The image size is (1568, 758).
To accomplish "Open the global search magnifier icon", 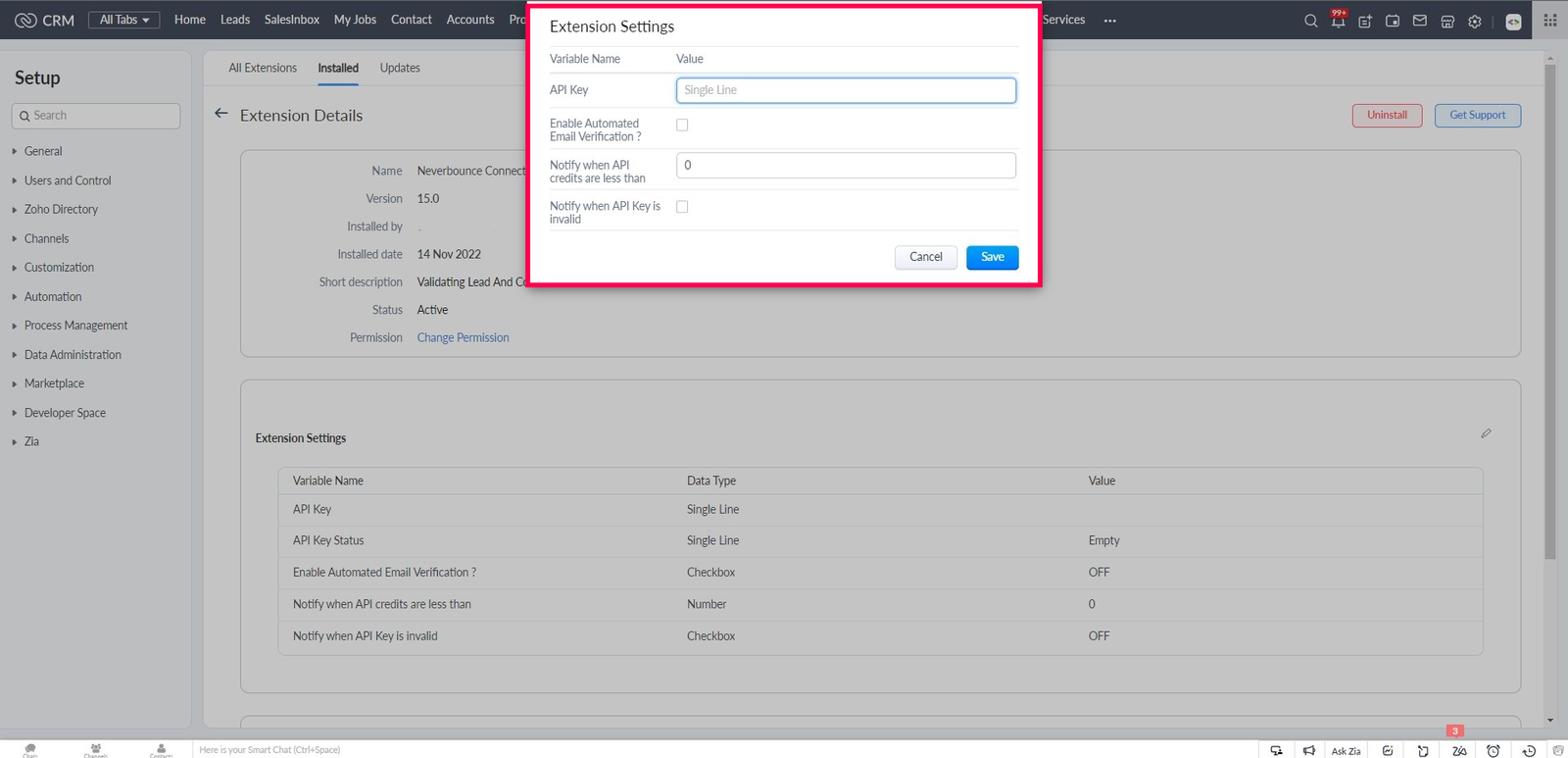I will pos(1310,21).
